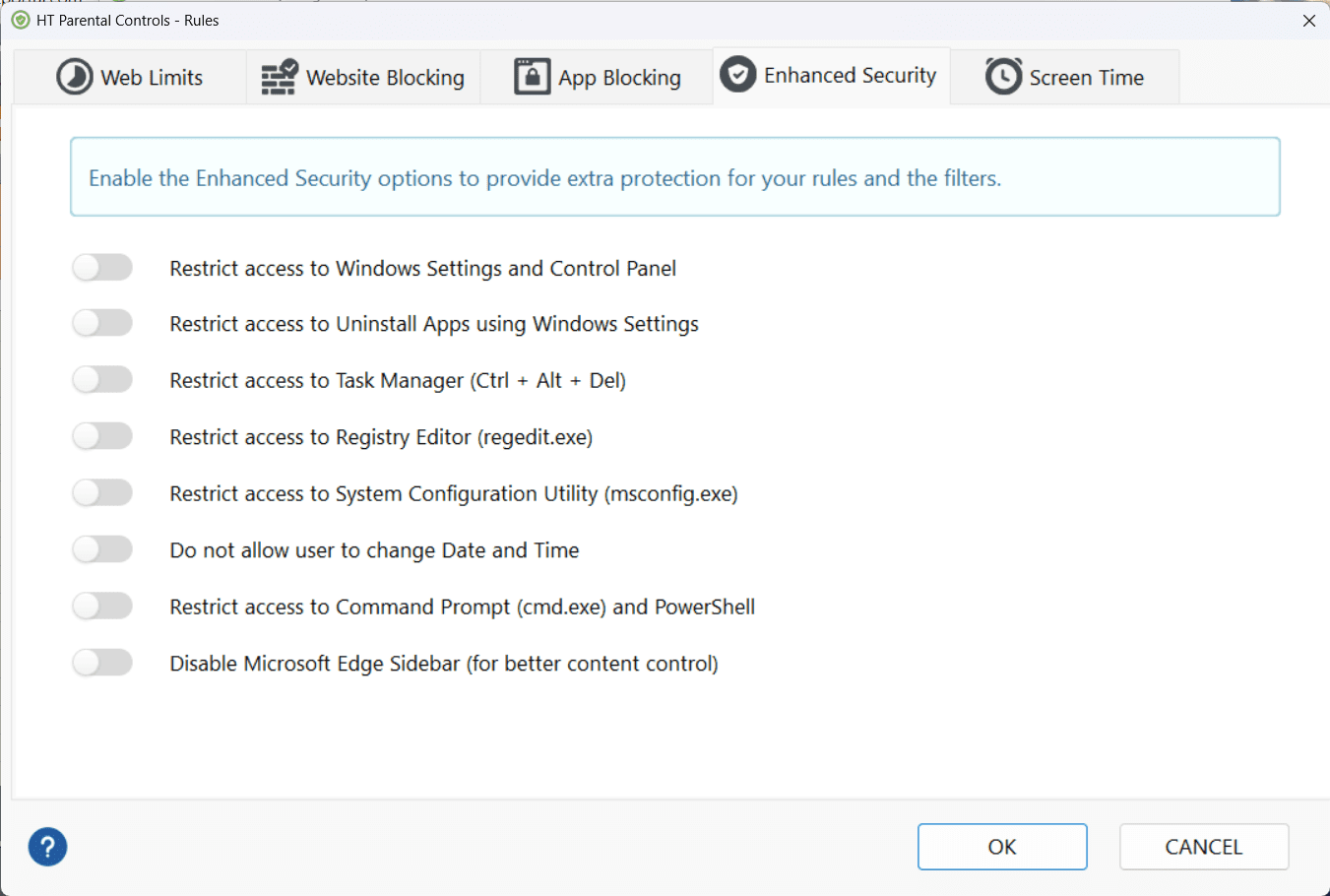Click the HT Parental Controls title bar logo
Image resolution: width=1330 pixels, height=896 pixels.
coord(21,20)
